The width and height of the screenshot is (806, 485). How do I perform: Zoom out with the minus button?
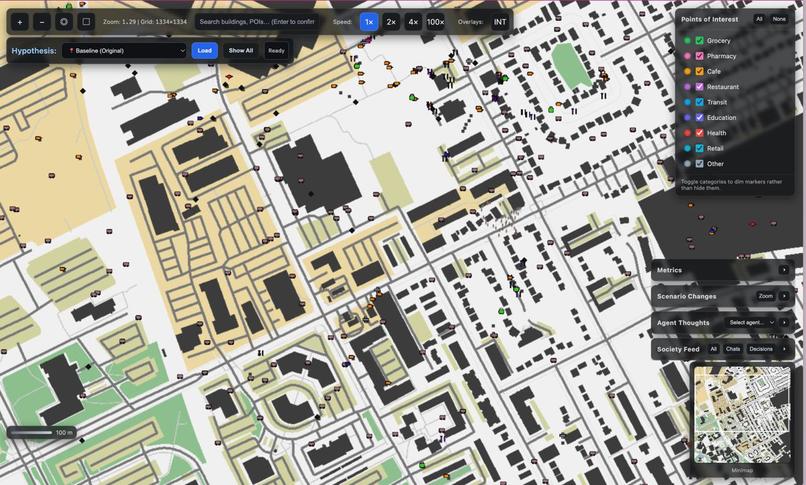click(42, 22)
